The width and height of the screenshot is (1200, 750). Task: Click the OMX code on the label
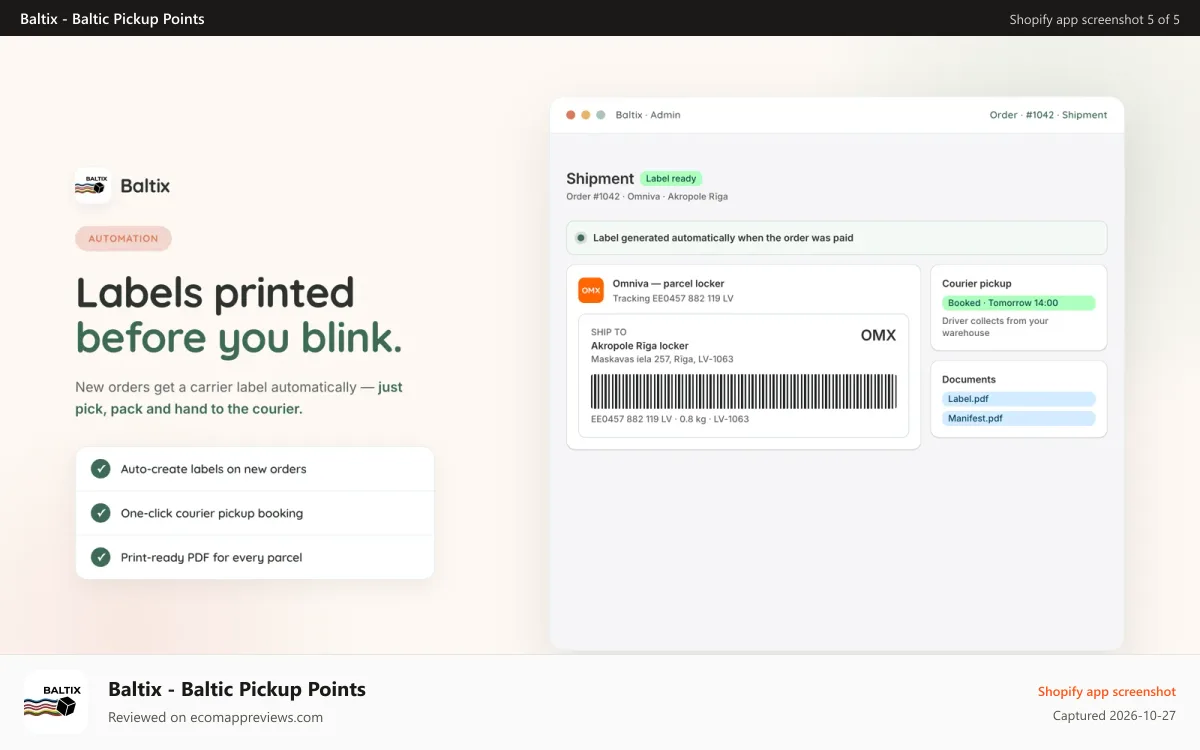point(878,336)
